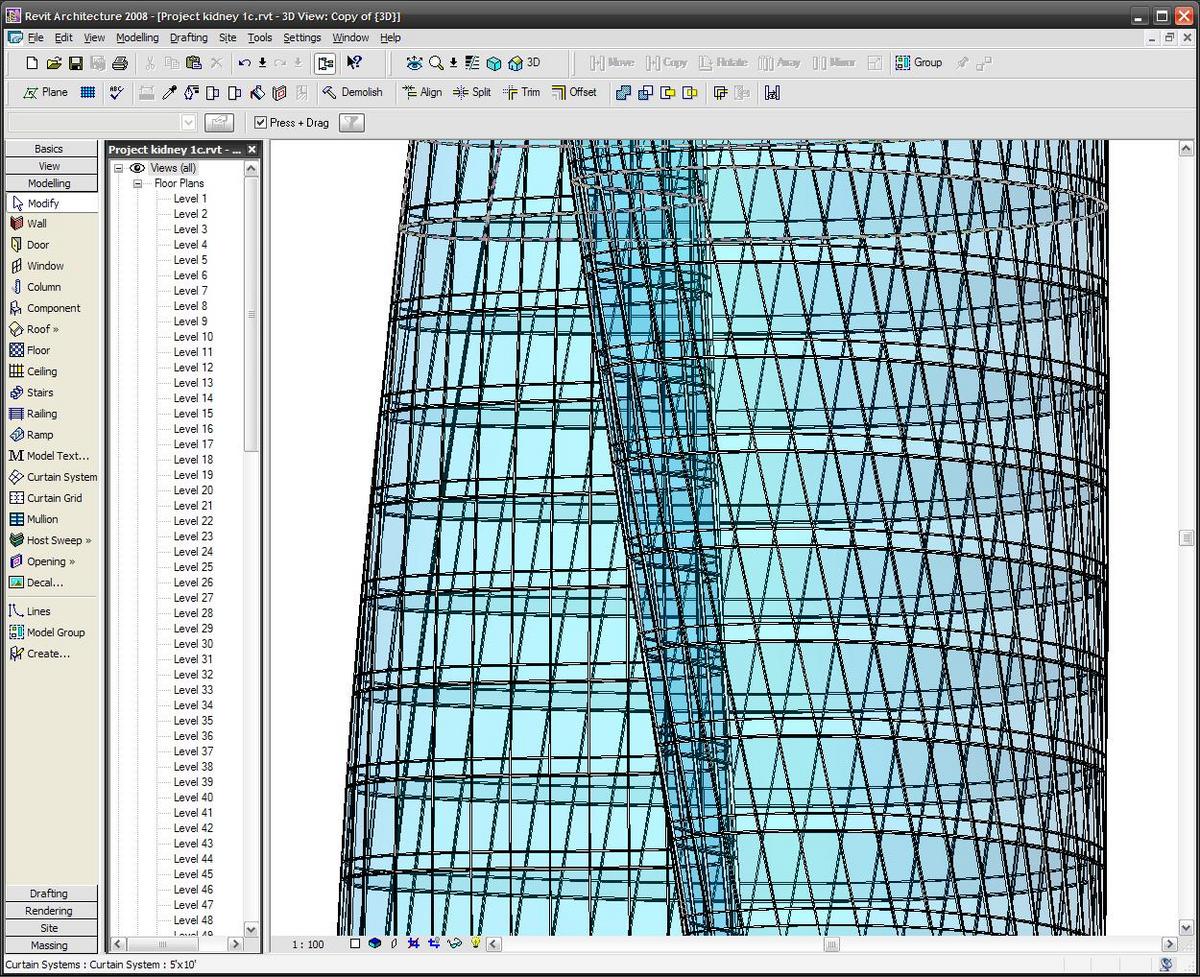Image resolution: width=1200 pixels, height=977 pixels.
Task: Toggle the Views (all) eye icon
Action: point(137,168)
